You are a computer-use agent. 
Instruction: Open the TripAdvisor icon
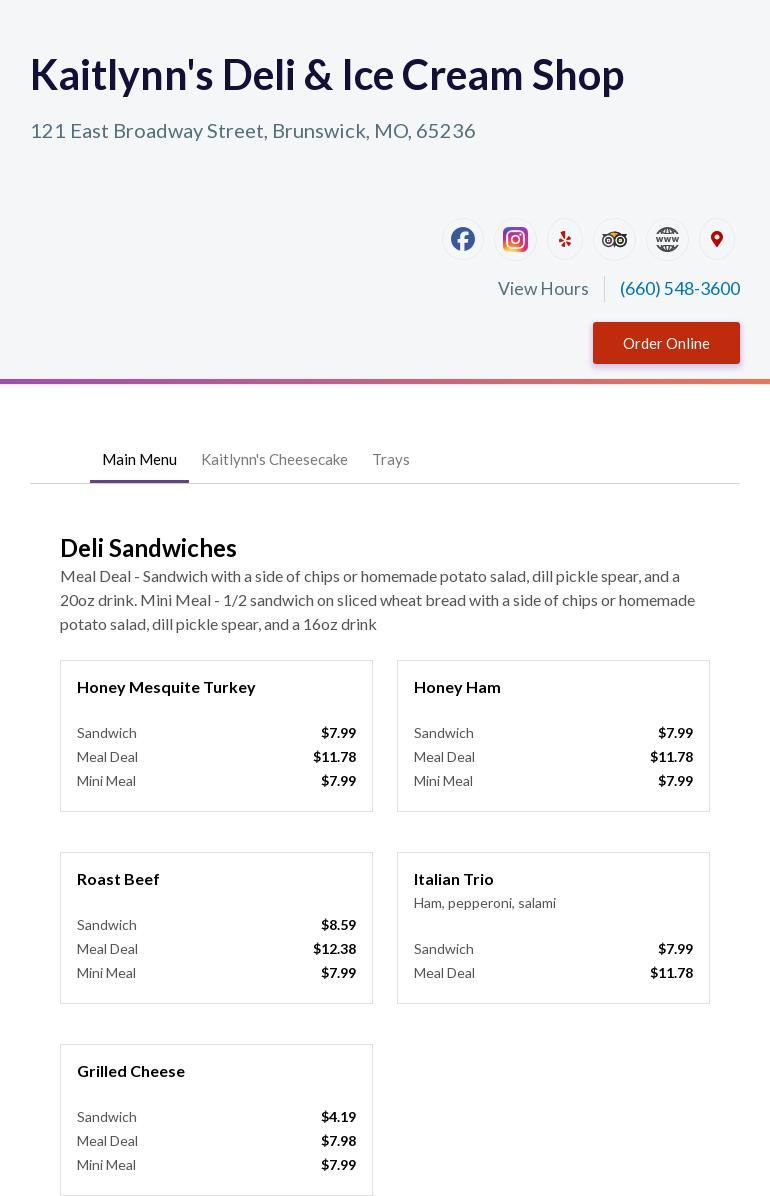tap(615, 239)
